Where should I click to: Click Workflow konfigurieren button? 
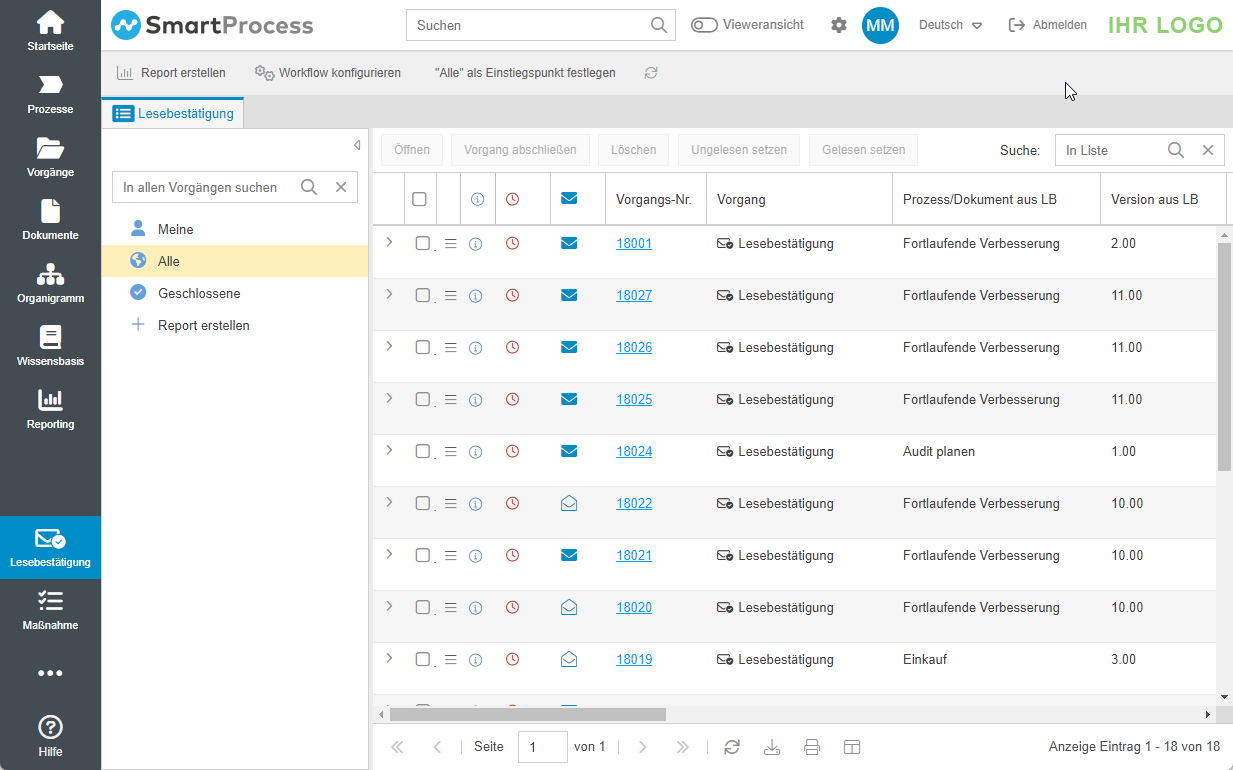pyautogui.click(x=328, y=73)
